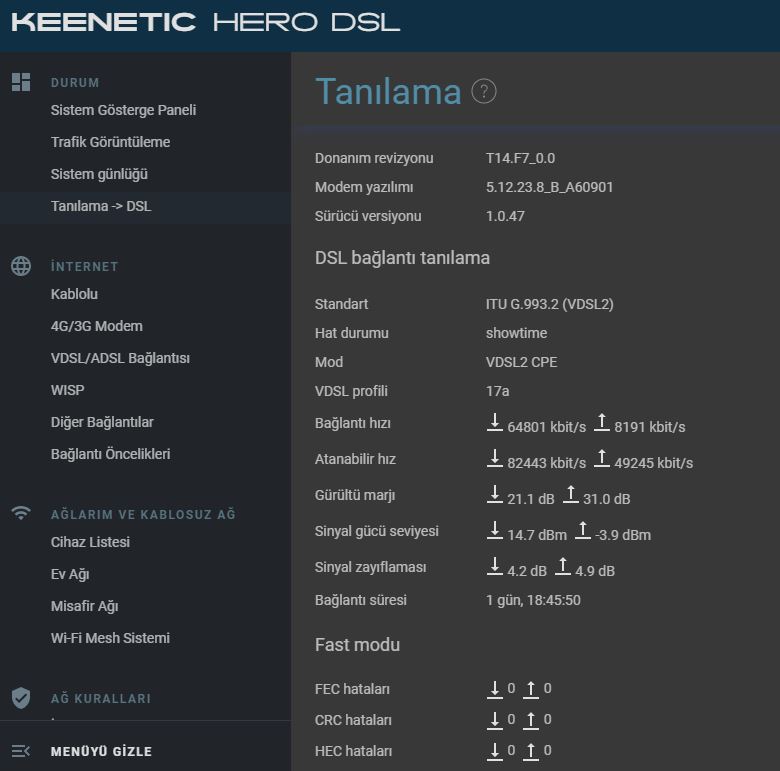Click AĞ KURALLARI section heading

[x=100, y=698]
